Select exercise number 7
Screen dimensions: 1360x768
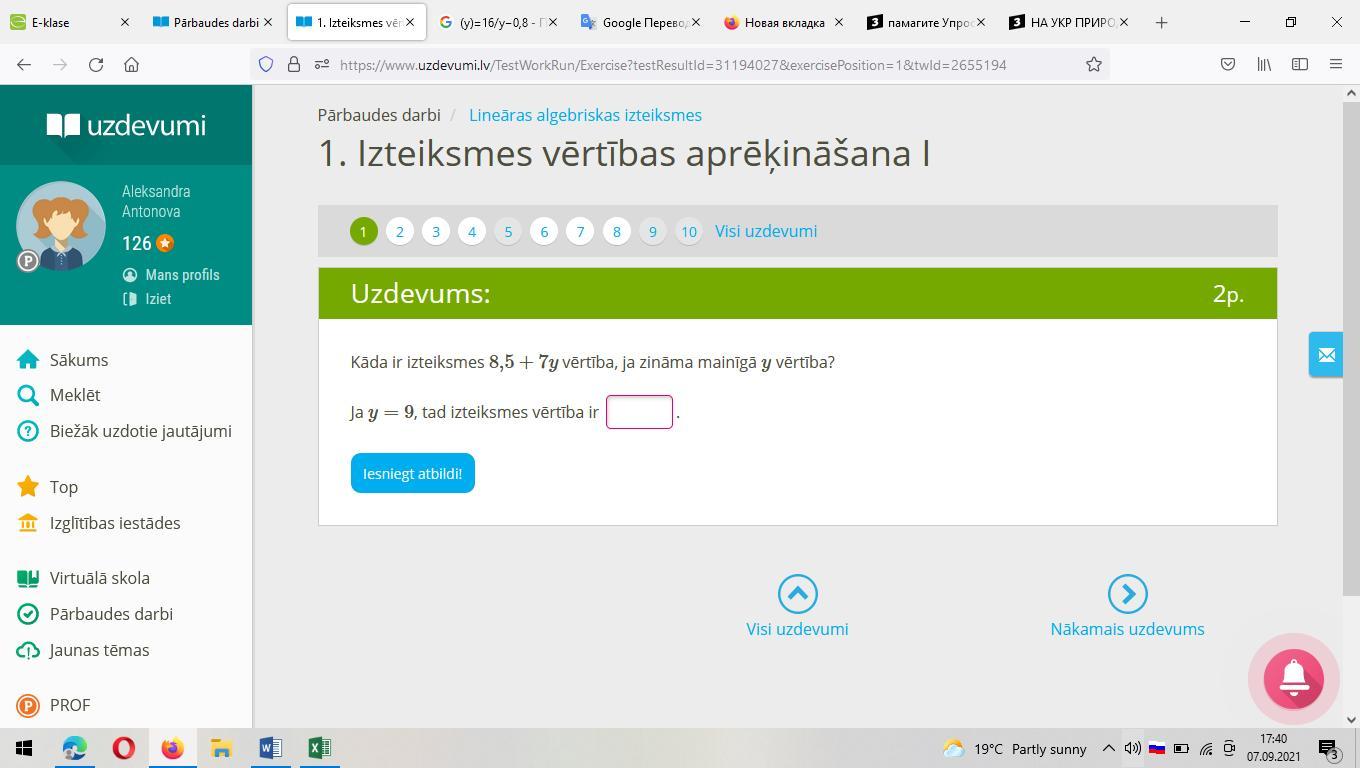[580, 231]
